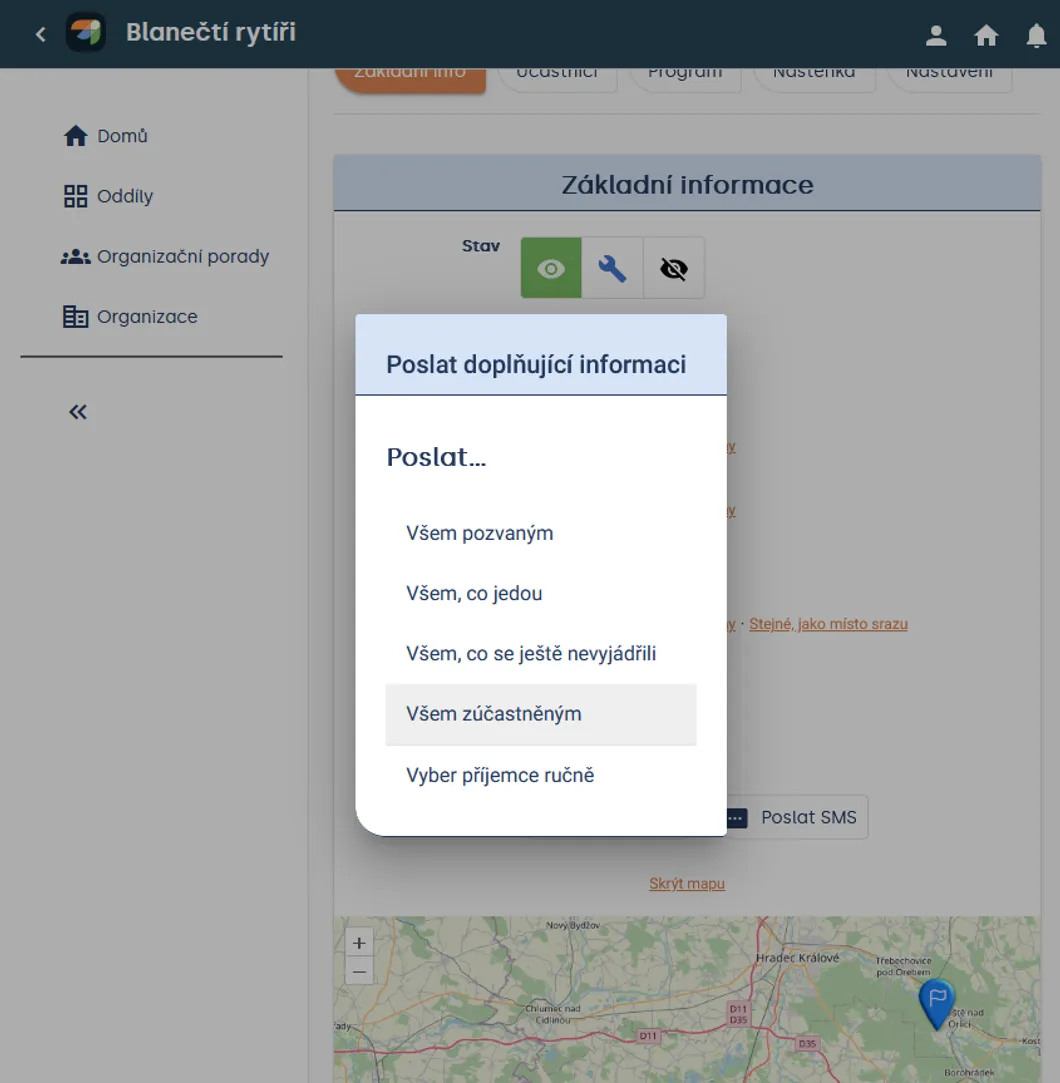Zoom in on the map
This screenshot has height=1083, width=1060.
(x=359, y=943)
